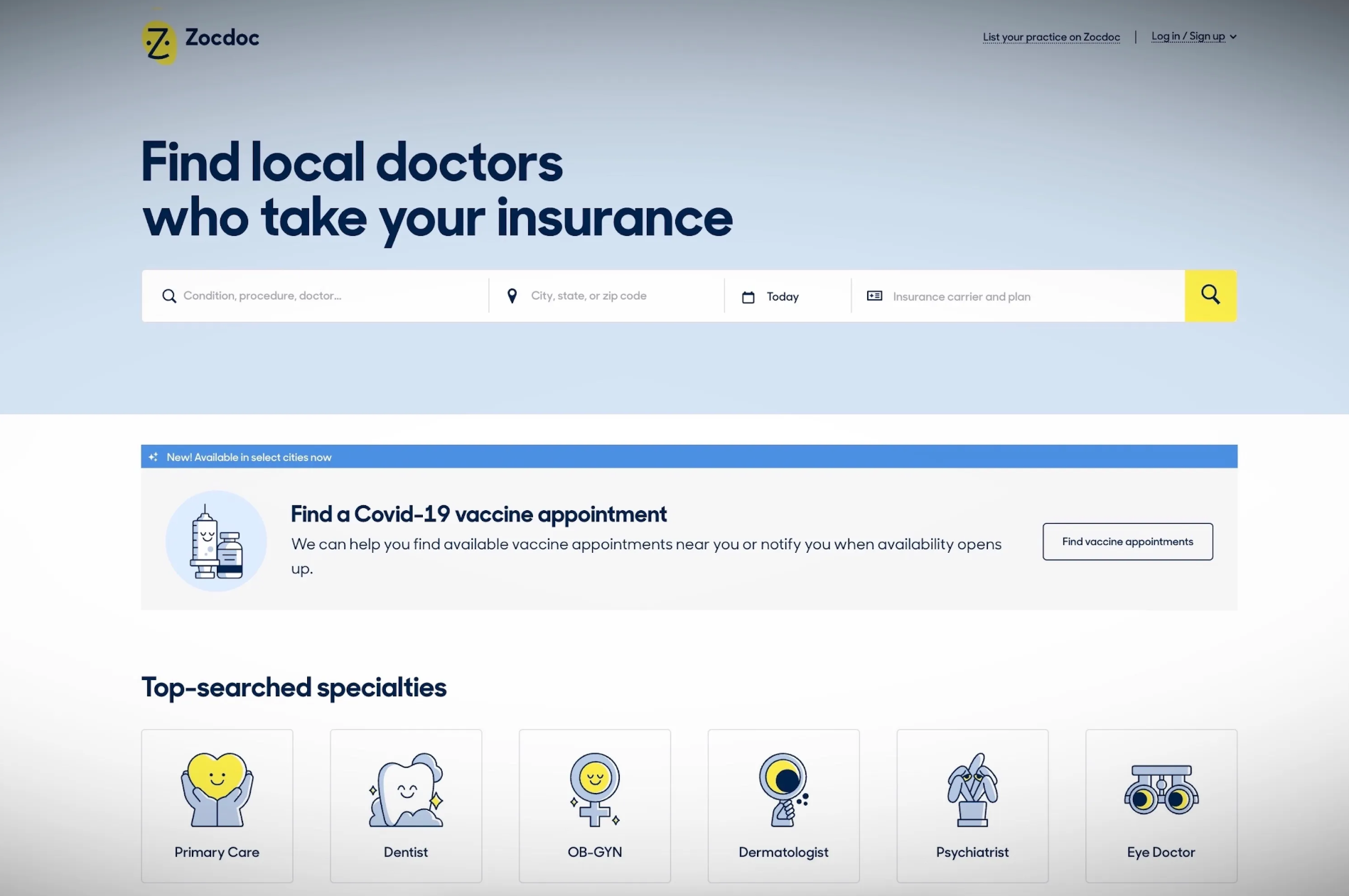Open List your practice on Zocdoc

tap(1051, 37)
